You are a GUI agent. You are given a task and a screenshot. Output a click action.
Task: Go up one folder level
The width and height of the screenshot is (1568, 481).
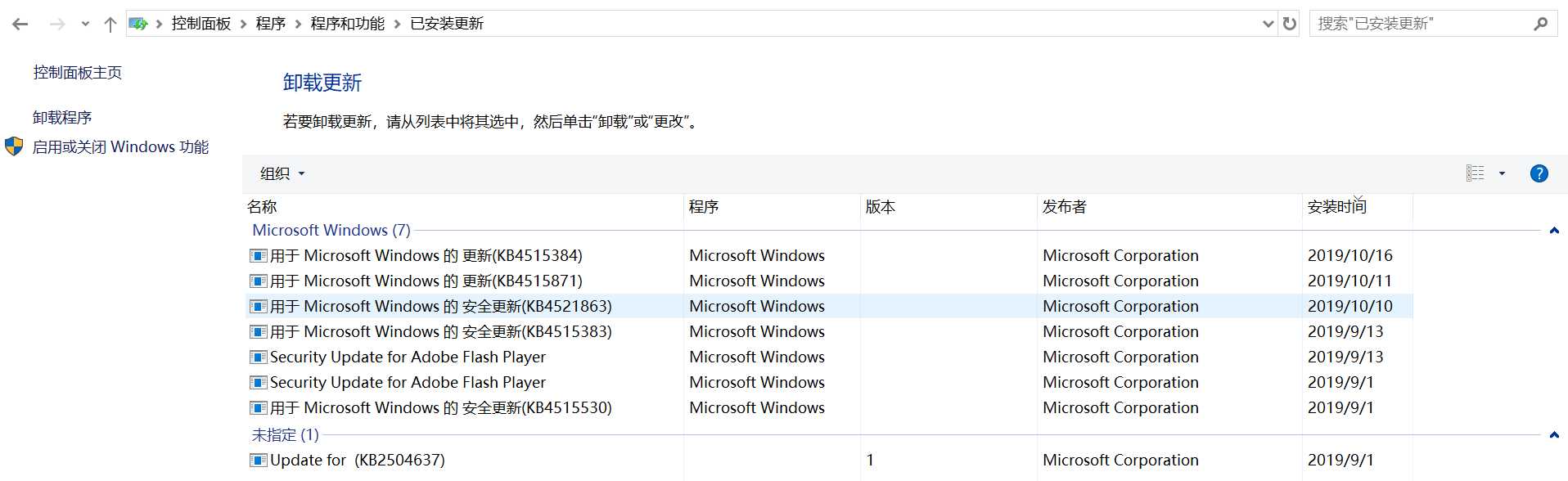point(110,25)
